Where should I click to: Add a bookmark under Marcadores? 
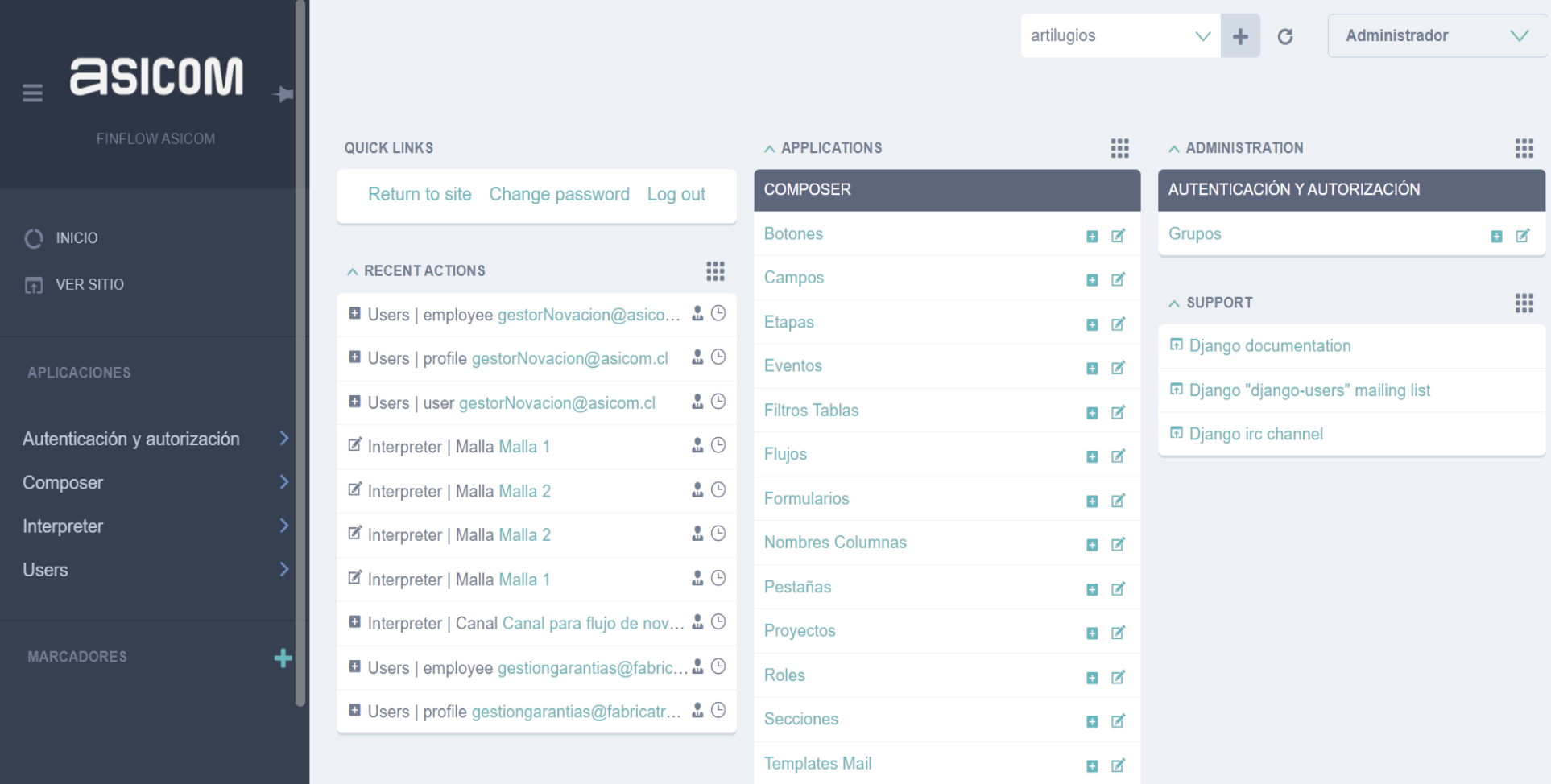(x=283, y=658)
